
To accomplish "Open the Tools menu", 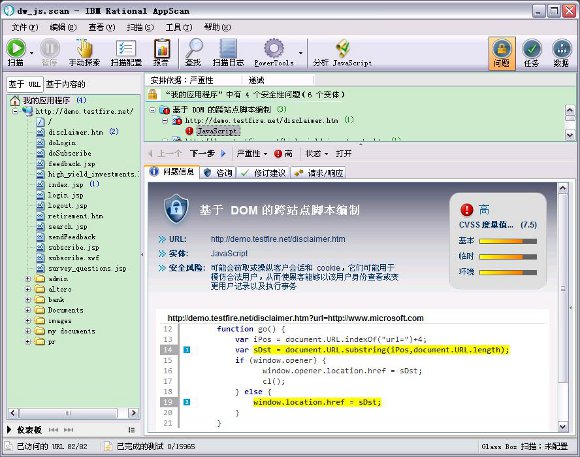I will point(179,27).
